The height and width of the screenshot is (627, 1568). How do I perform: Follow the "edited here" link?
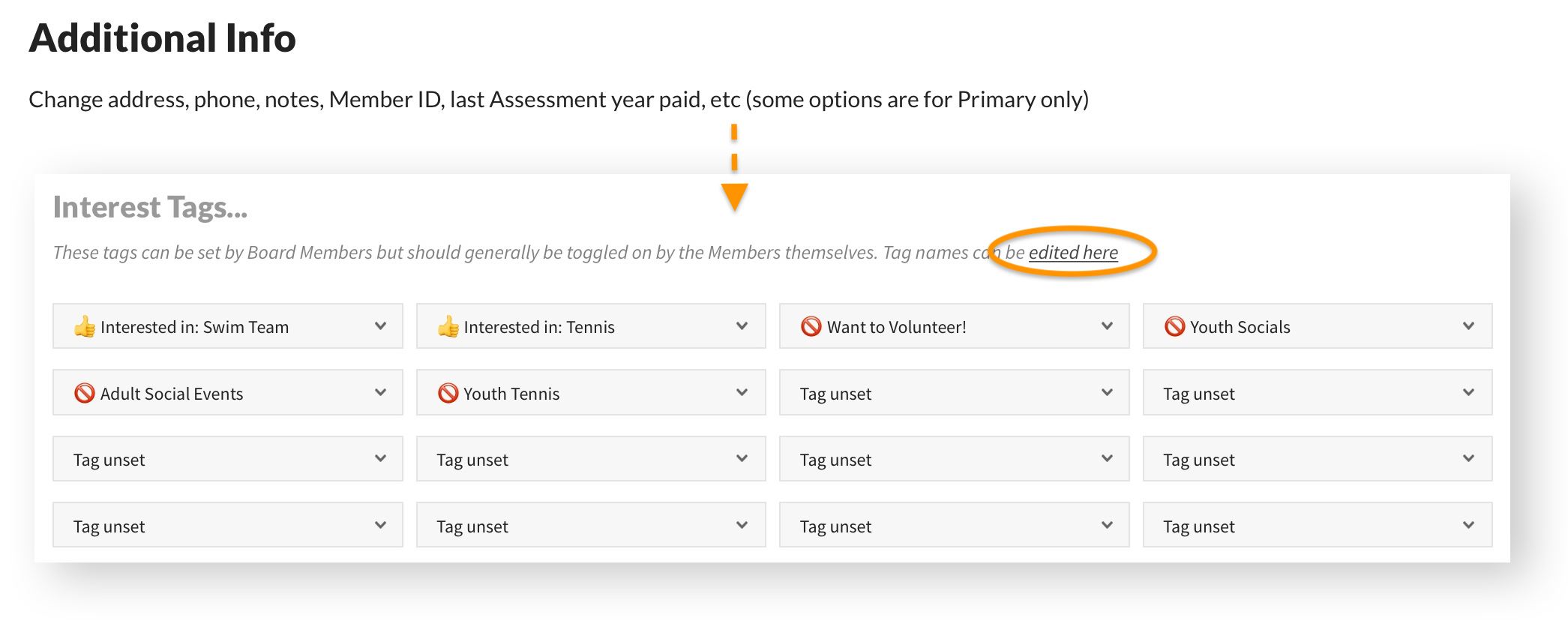click(x=1073, y=253)
